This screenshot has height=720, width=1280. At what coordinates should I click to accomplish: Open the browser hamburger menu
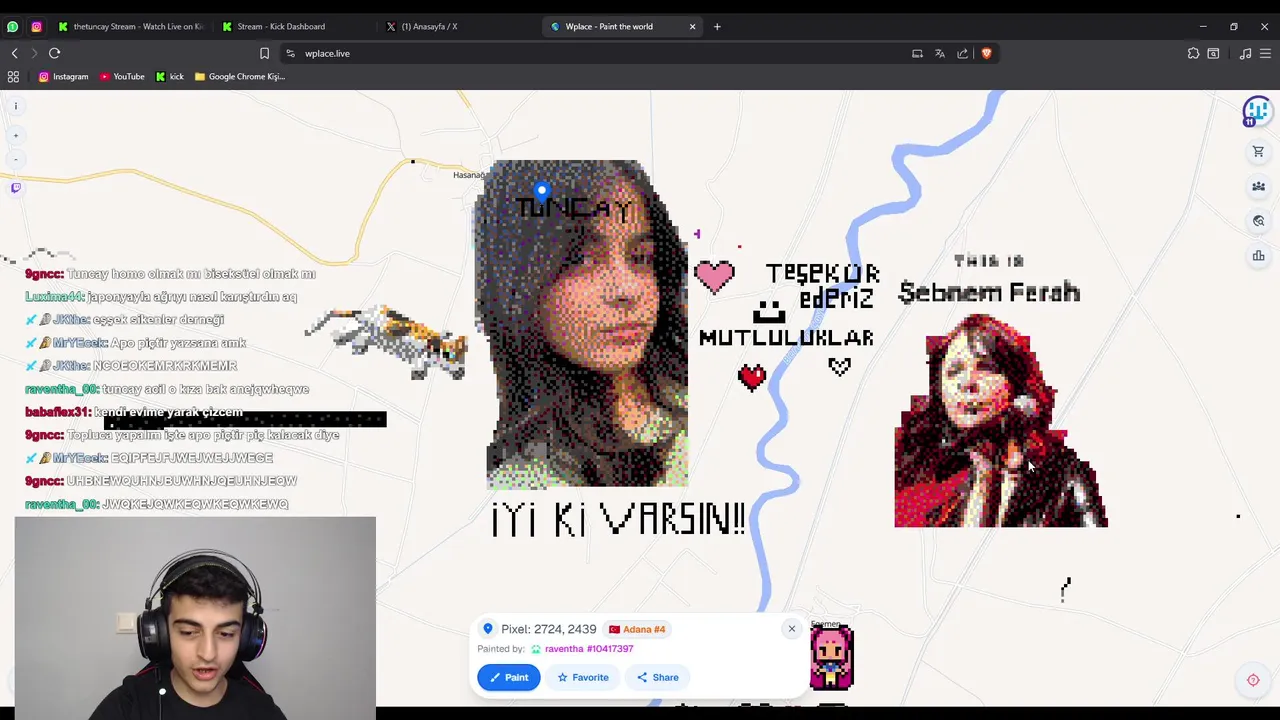[x=1266, y=53]
